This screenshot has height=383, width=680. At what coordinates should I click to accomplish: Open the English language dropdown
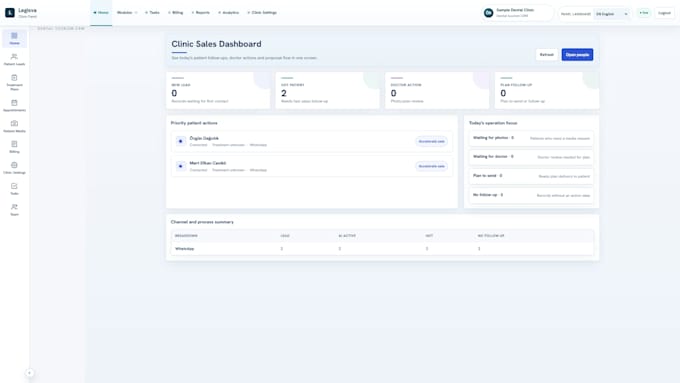click(611, 14)
